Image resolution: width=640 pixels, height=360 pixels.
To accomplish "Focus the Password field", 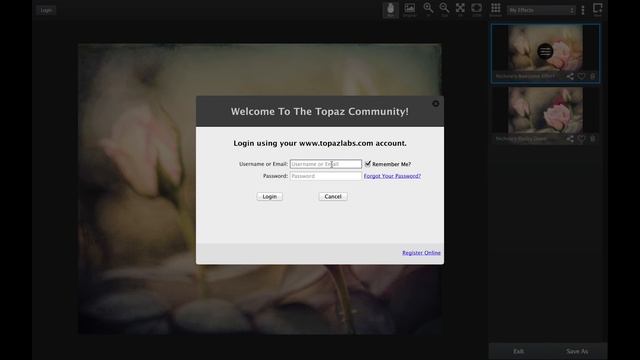I will (326, 176).
